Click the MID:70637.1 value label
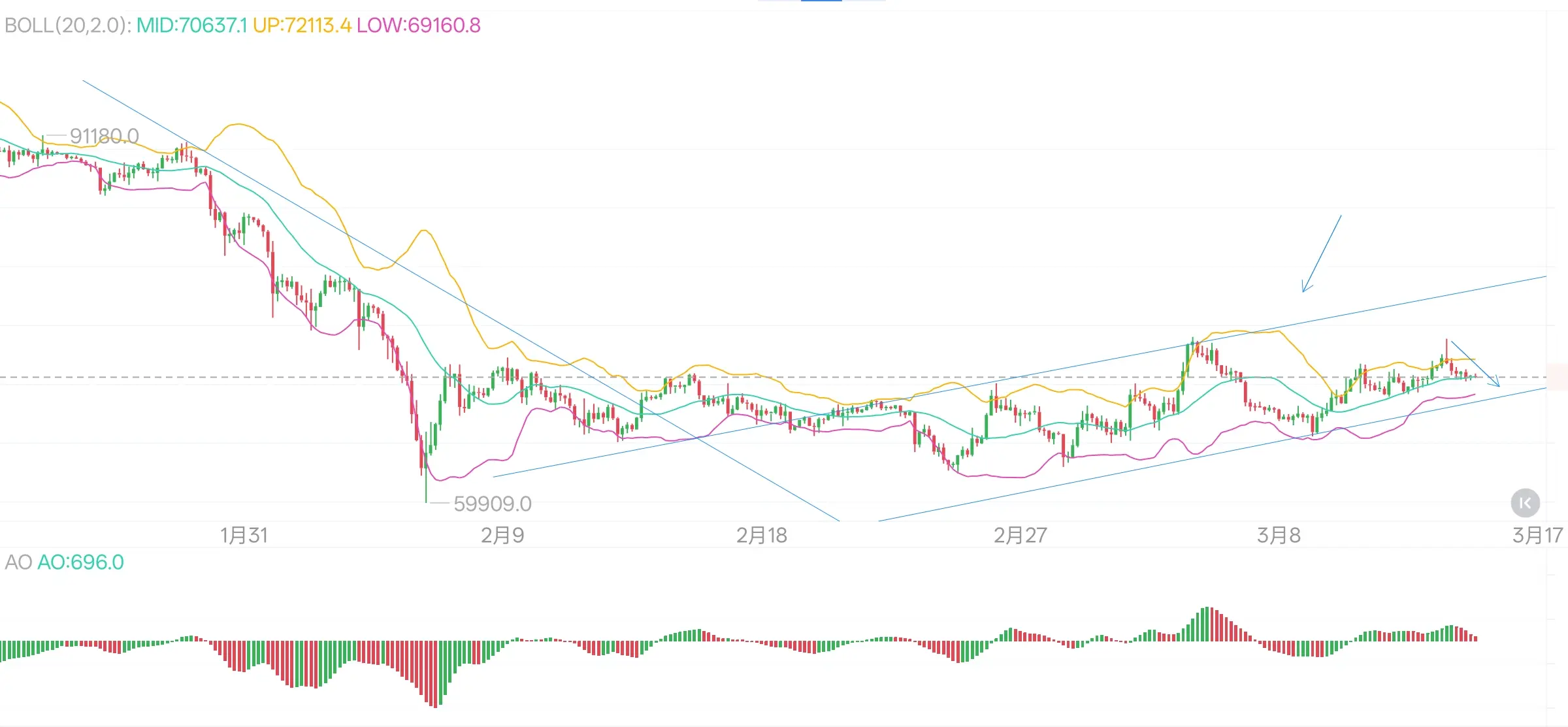Image resolution: width=1568 pixels, height=727 pixels. [x=191, y=25]
